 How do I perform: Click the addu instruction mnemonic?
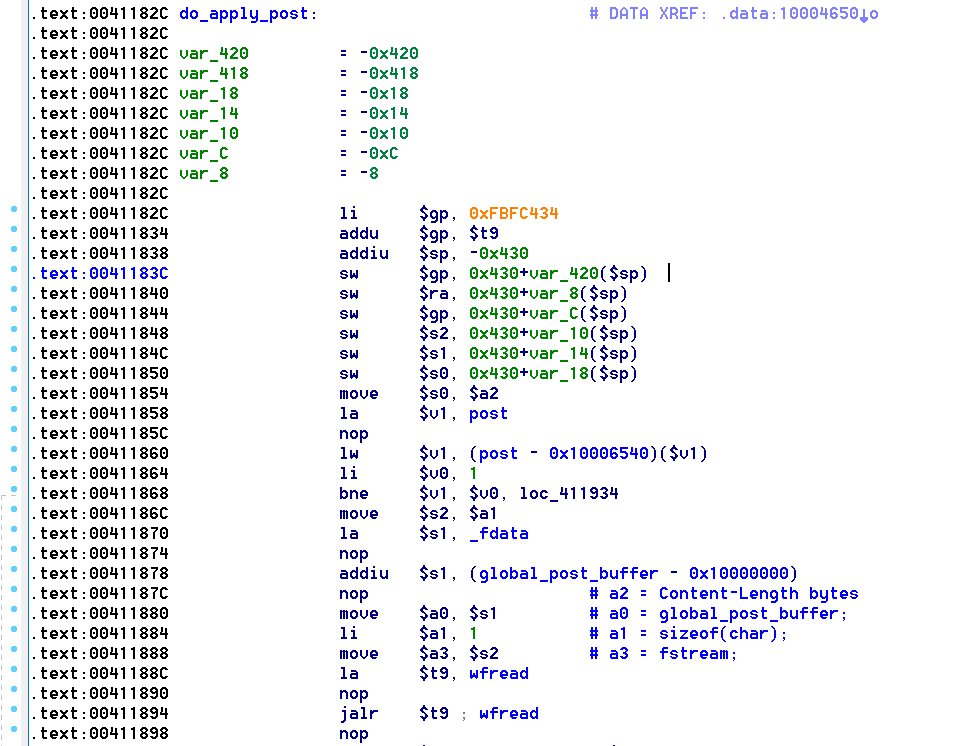coord(359,234)
